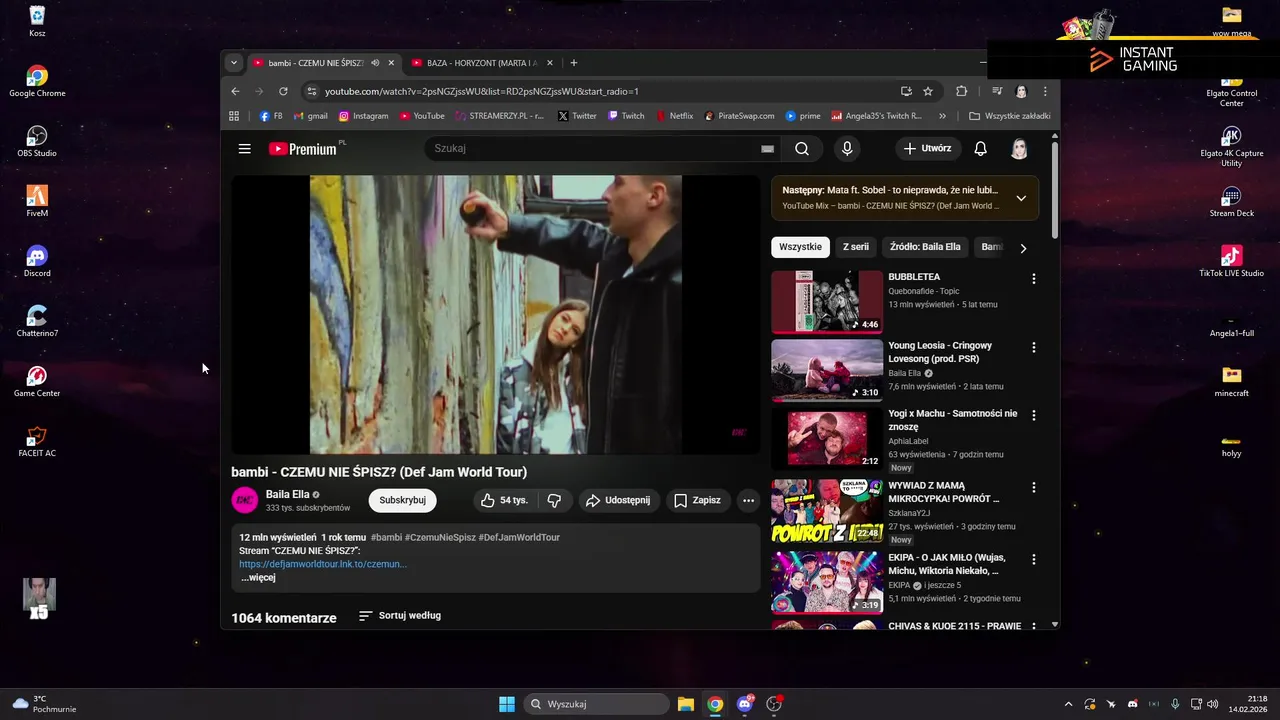This screenshot has width=1280, height=720.
Task: Switch to the BAZA - HORYZONT tab
Action: (x=482, y=63)
